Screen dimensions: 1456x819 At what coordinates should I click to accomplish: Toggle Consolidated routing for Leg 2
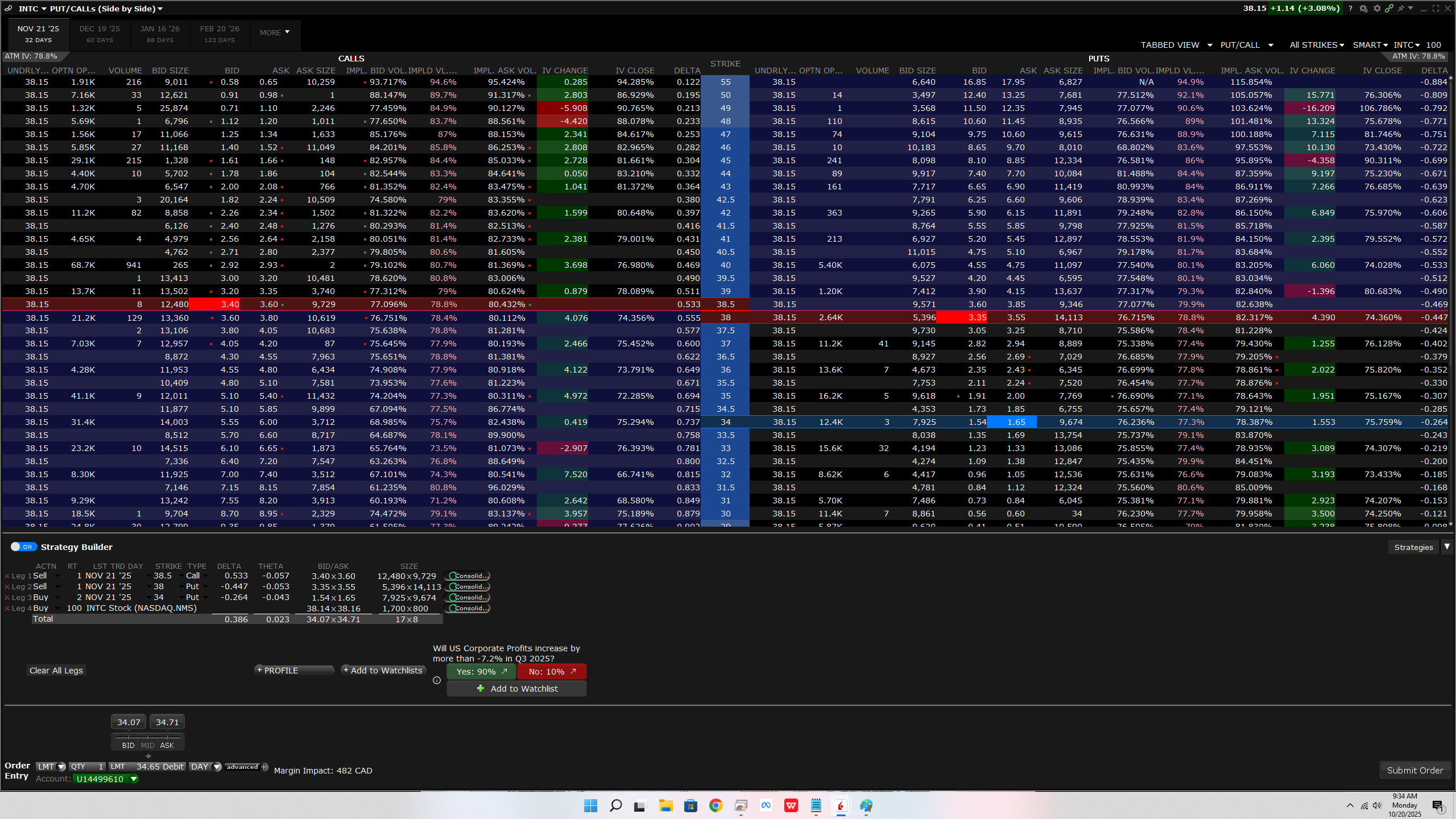pyautogui.click(x=467, y=587)
